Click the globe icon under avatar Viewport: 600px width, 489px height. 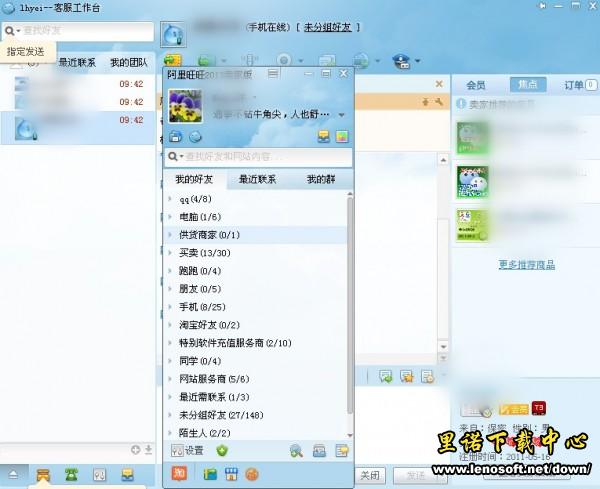pyautogui.click(x=196, y=137)
